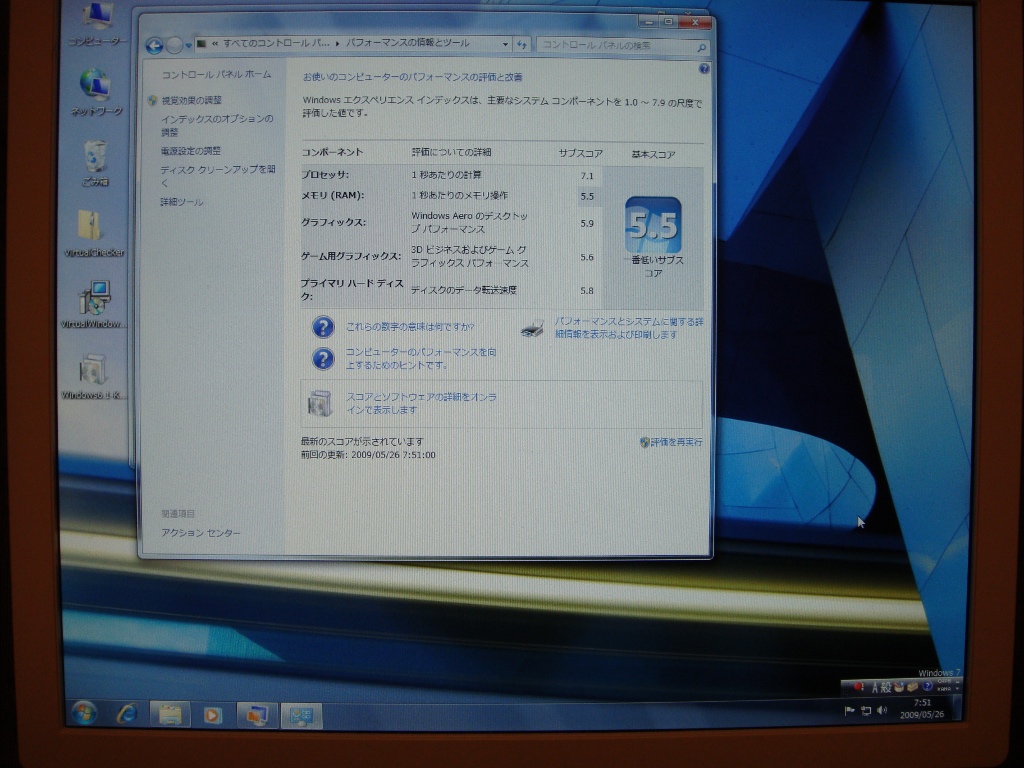Expand the address bar history dropdown
This screenshot has height=768, width=1024.
505,44
